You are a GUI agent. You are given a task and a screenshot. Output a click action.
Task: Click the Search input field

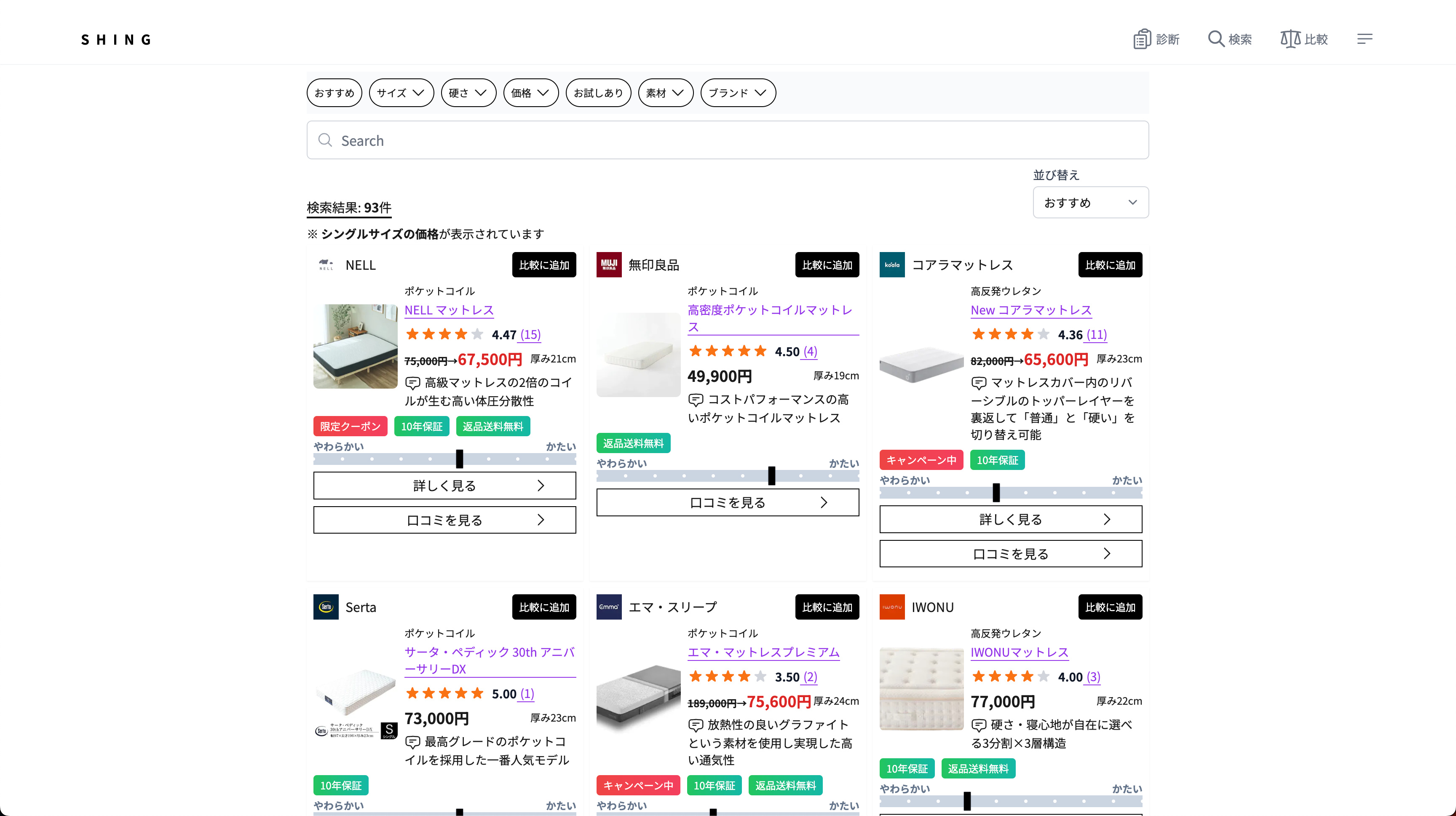click(x=728, y=140)
